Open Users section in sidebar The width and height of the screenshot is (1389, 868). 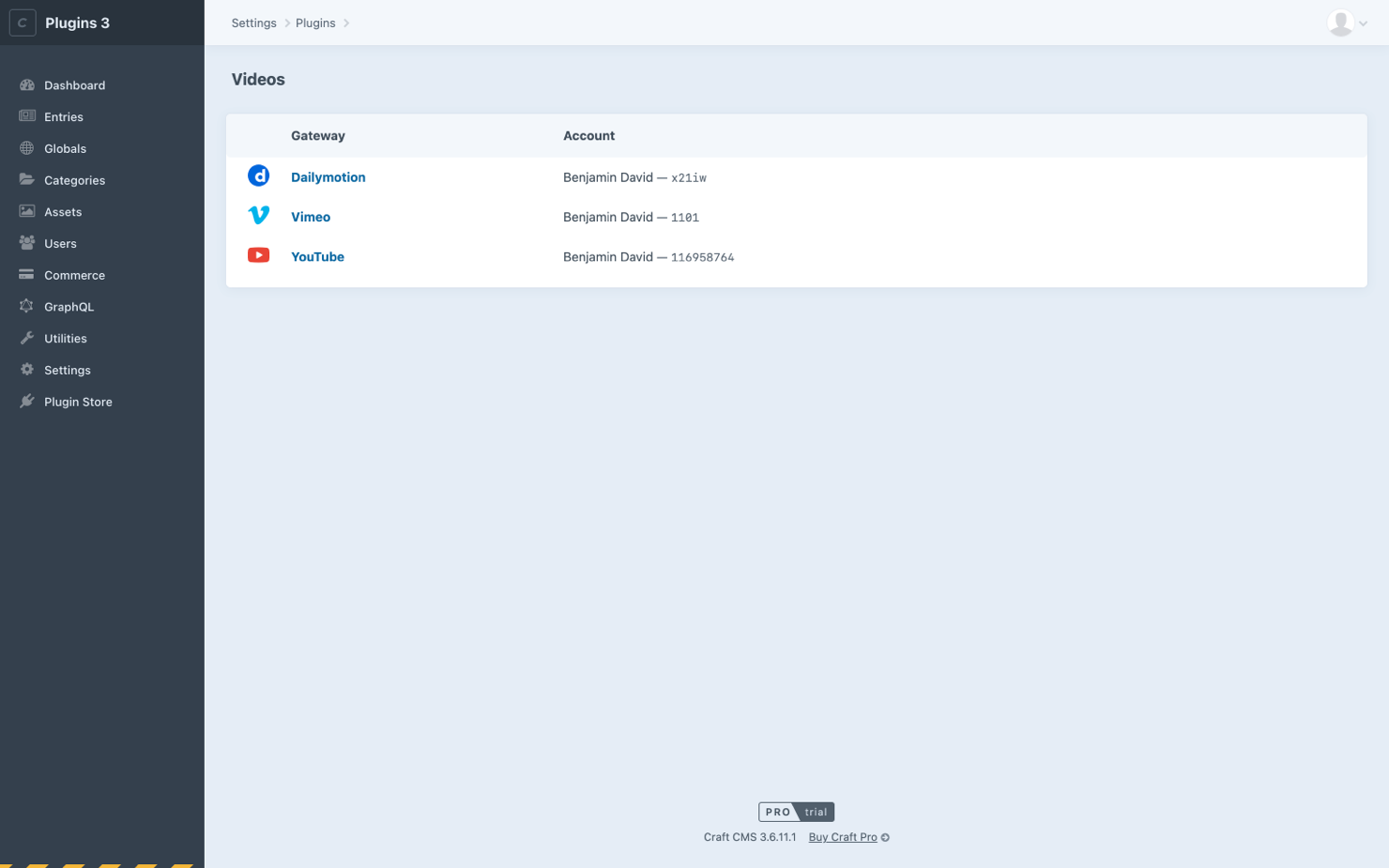[x=60, y=244]
